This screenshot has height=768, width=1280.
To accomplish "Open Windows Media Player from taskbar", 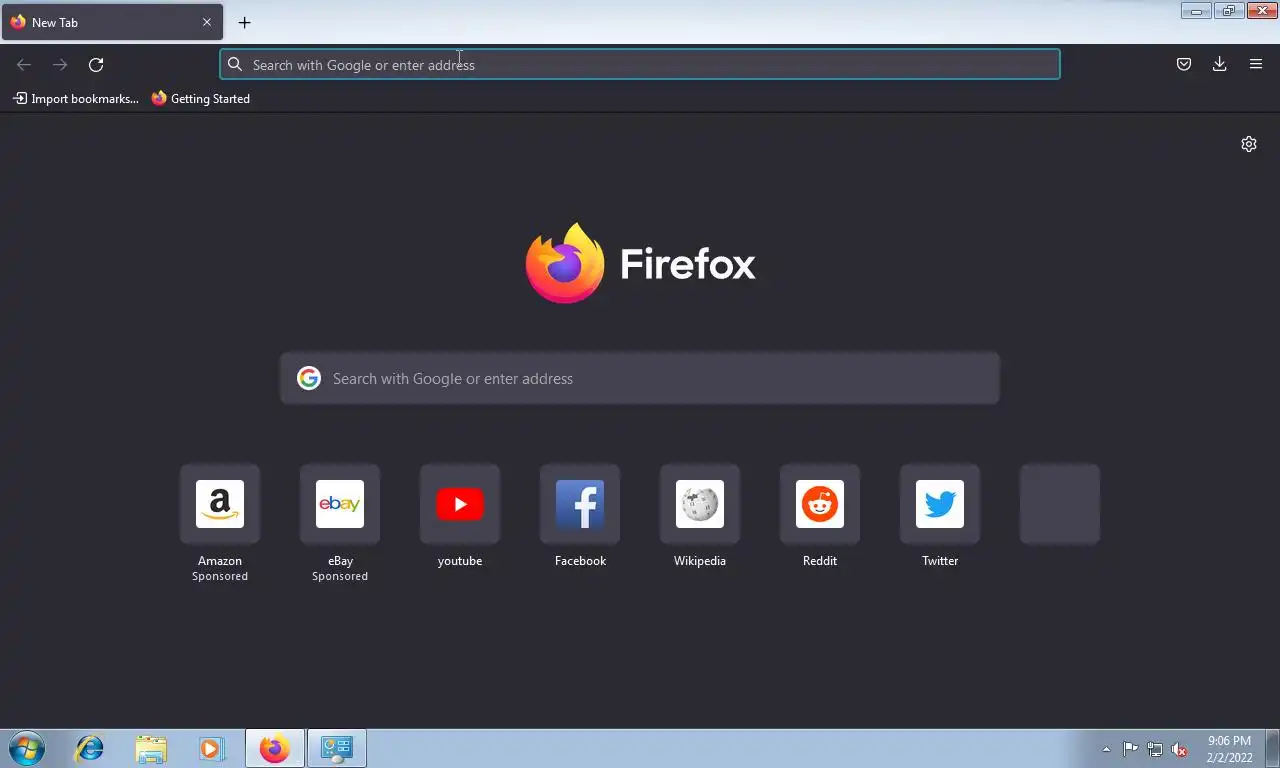I will (211, 748).
